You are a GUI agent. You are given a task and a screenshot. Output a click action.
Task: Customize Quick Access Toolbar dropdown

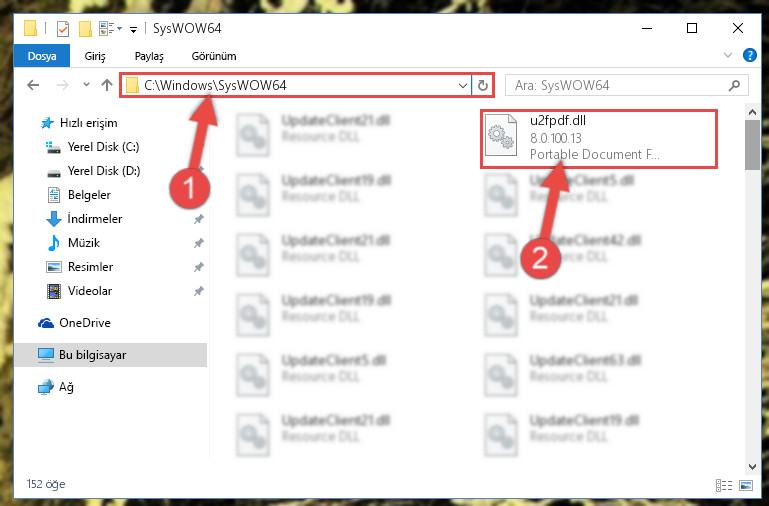(133, 29)
